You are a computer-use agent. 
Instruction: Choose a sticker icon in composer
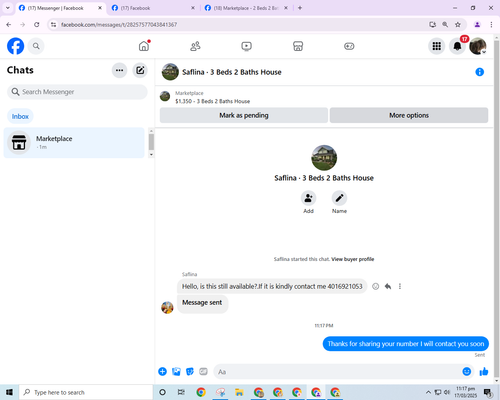[x=190, y=371]
